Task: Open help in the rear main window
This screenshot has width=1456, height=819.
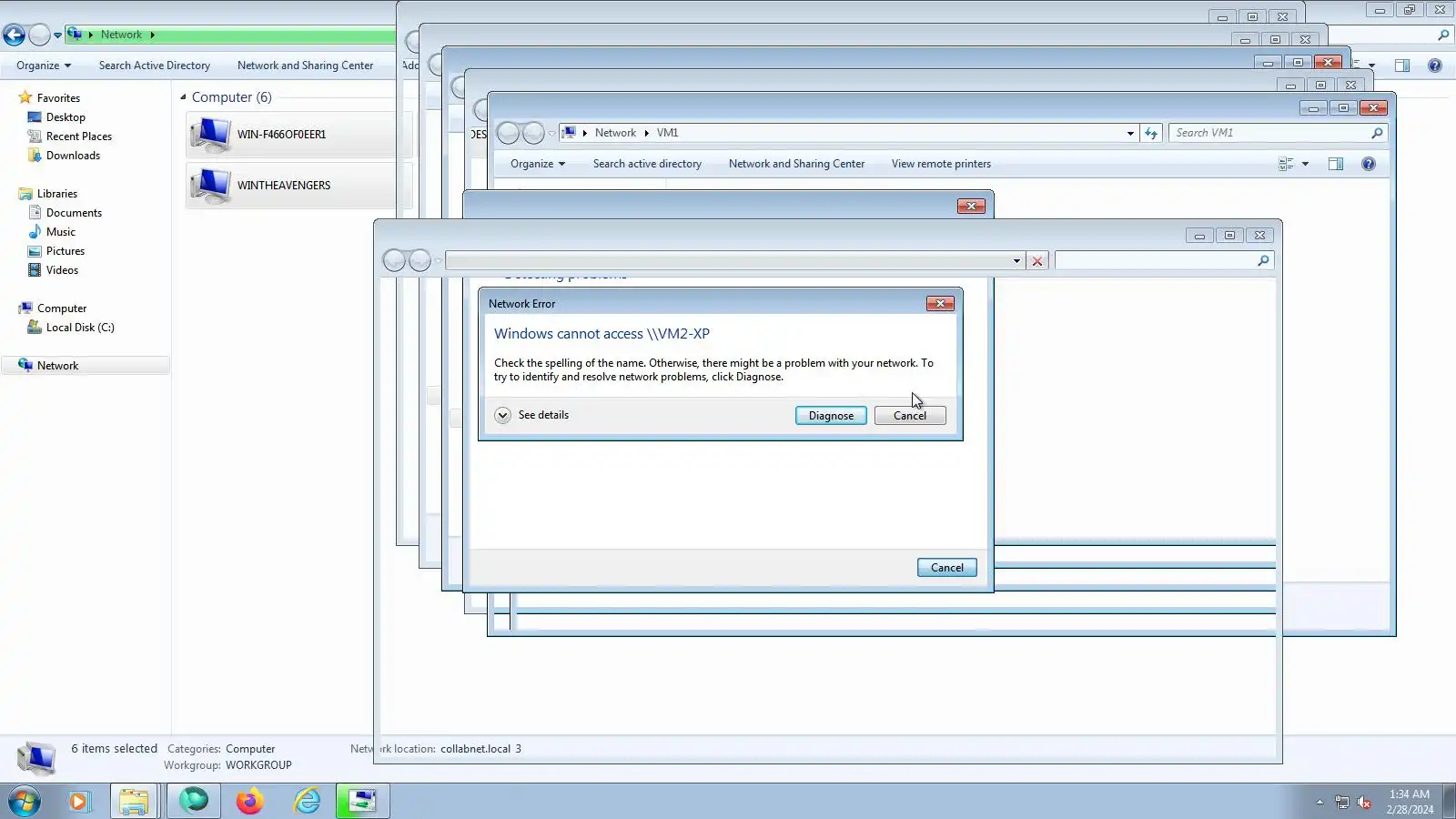Action: click(1435, 66)
